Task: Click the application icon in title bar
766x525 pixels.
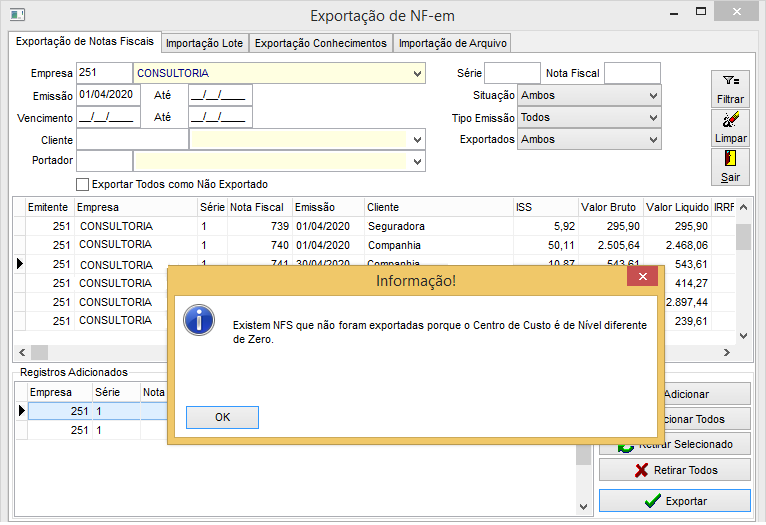Action: point(15,15)
